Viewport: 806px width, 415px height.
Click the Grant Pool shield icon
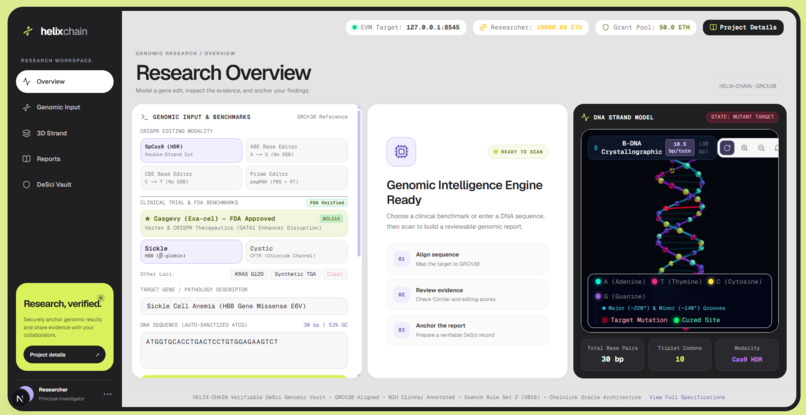[606, 28]
